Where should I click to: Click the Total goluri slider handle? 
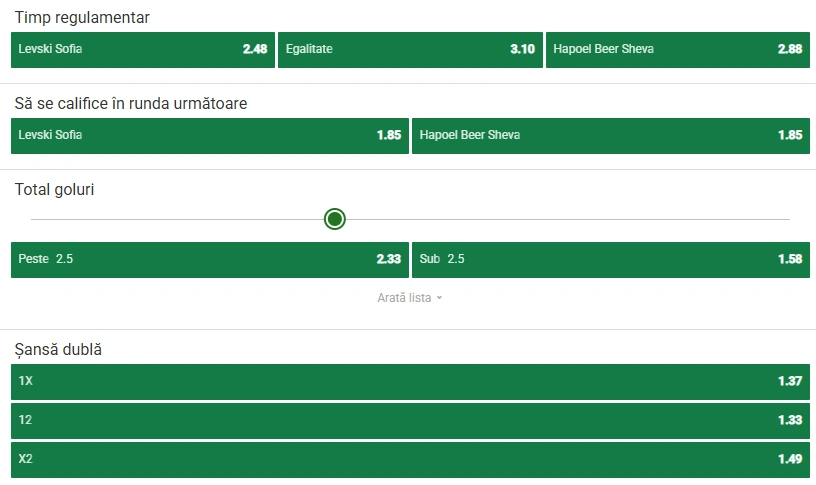point(335,219)
